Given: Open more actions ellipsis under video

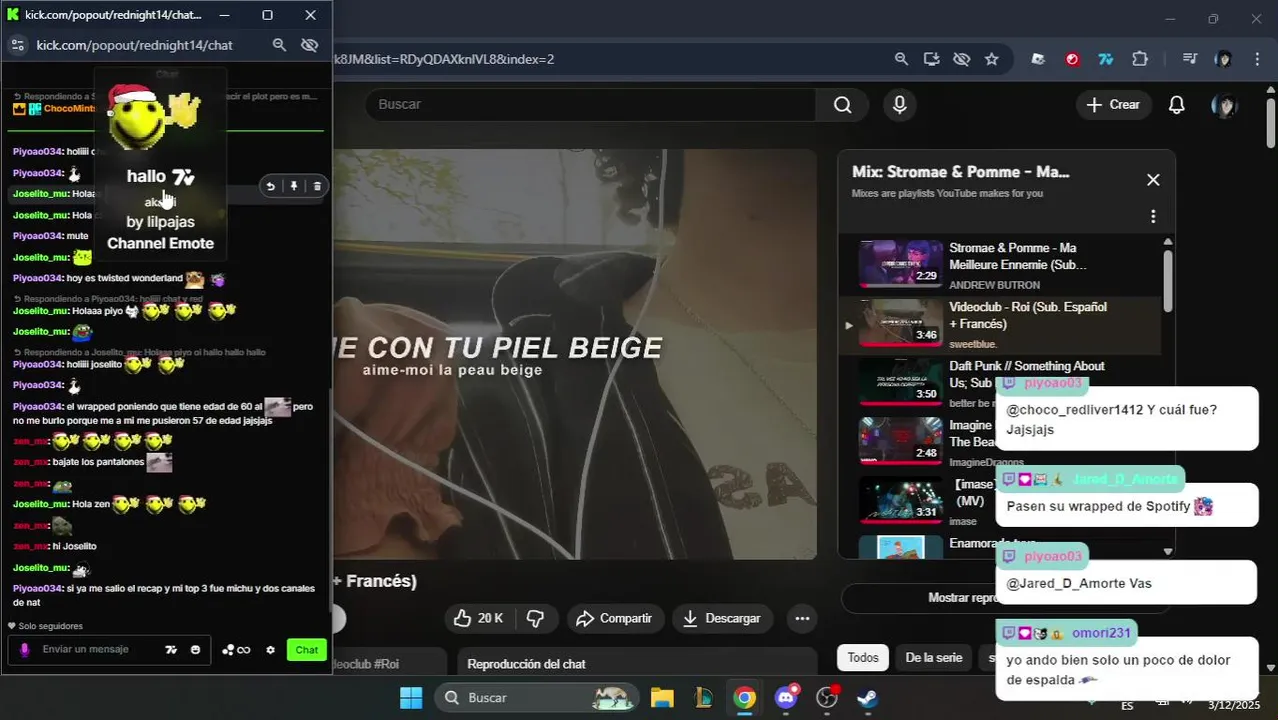Looking at the screenshot, I should pyautogui.click(x=802, y=619).
